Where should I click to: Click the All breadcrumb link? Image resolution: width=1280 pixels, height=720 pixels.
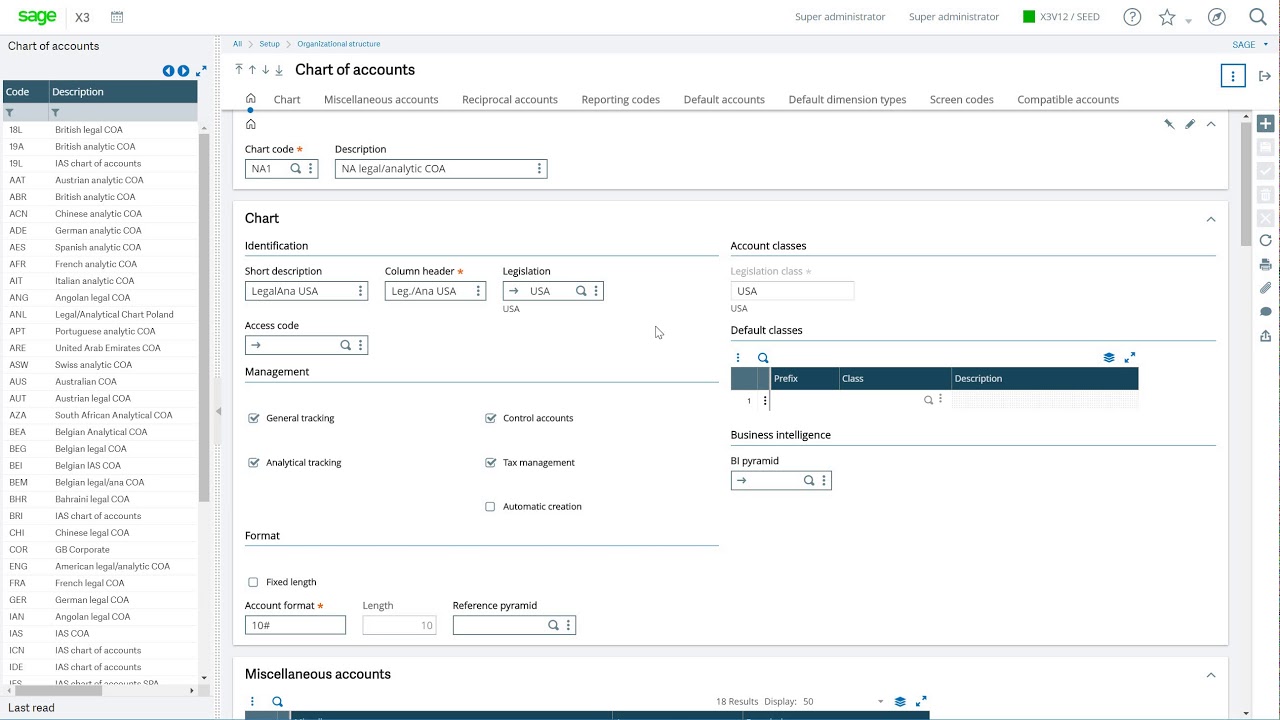click(x=237, y=44)
